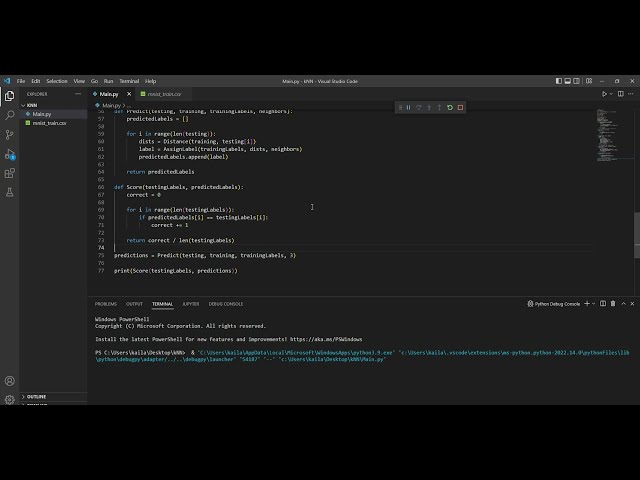Close the bottom panel
Image resolution: width=640 pixels, height=480 pixels.
[x=632, y=304]
